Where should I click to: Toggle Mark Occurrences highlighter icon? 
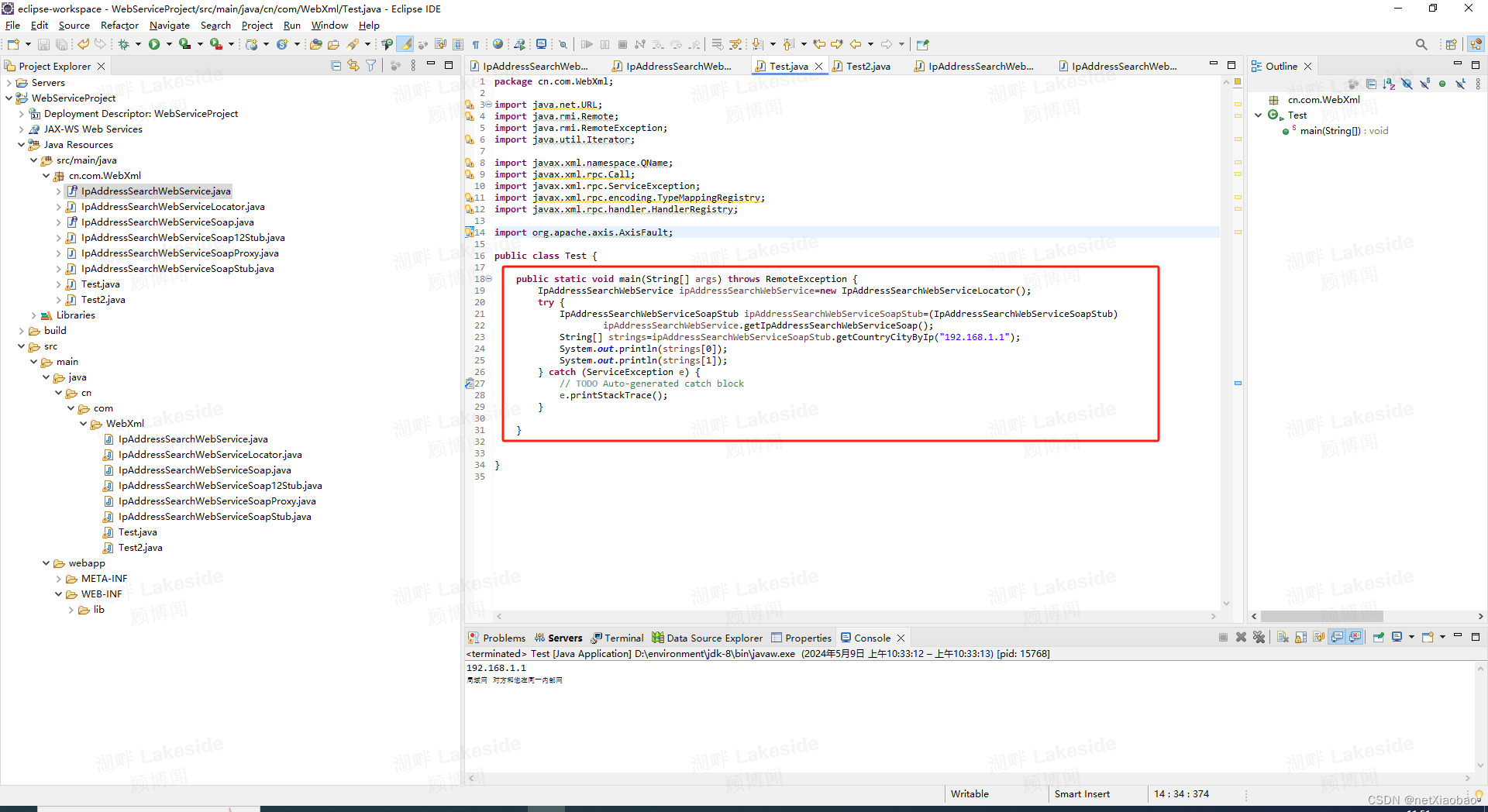coord(405,44)
